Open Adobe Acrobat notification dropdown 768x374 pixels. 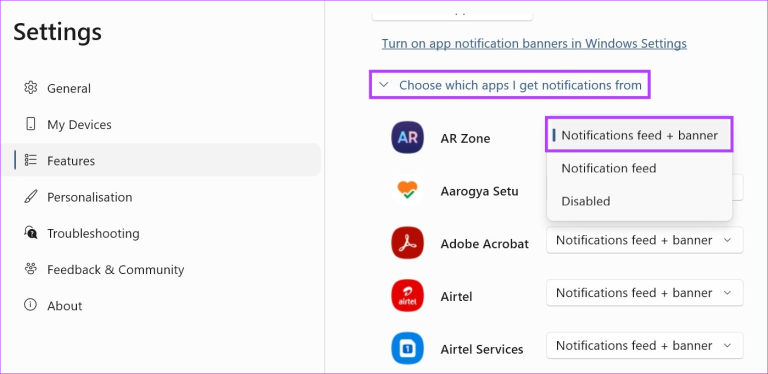645,240
